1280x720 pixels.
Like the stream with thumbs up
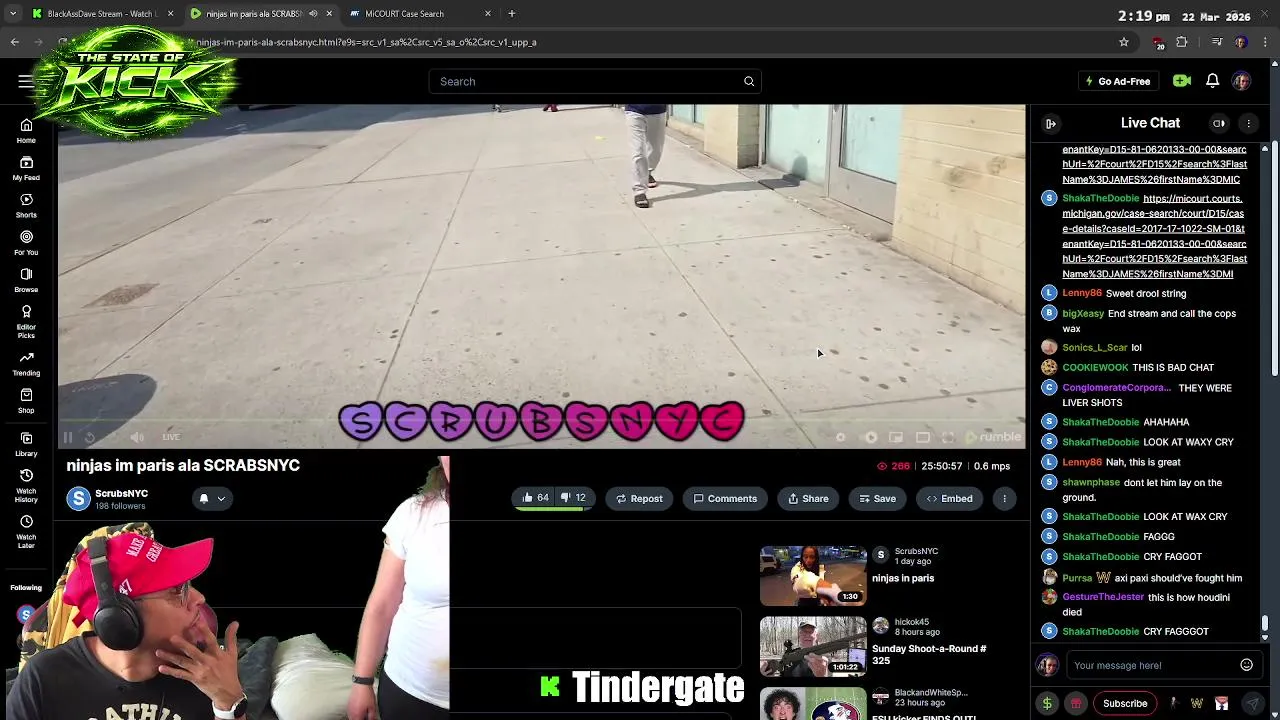tap(535, 498)
